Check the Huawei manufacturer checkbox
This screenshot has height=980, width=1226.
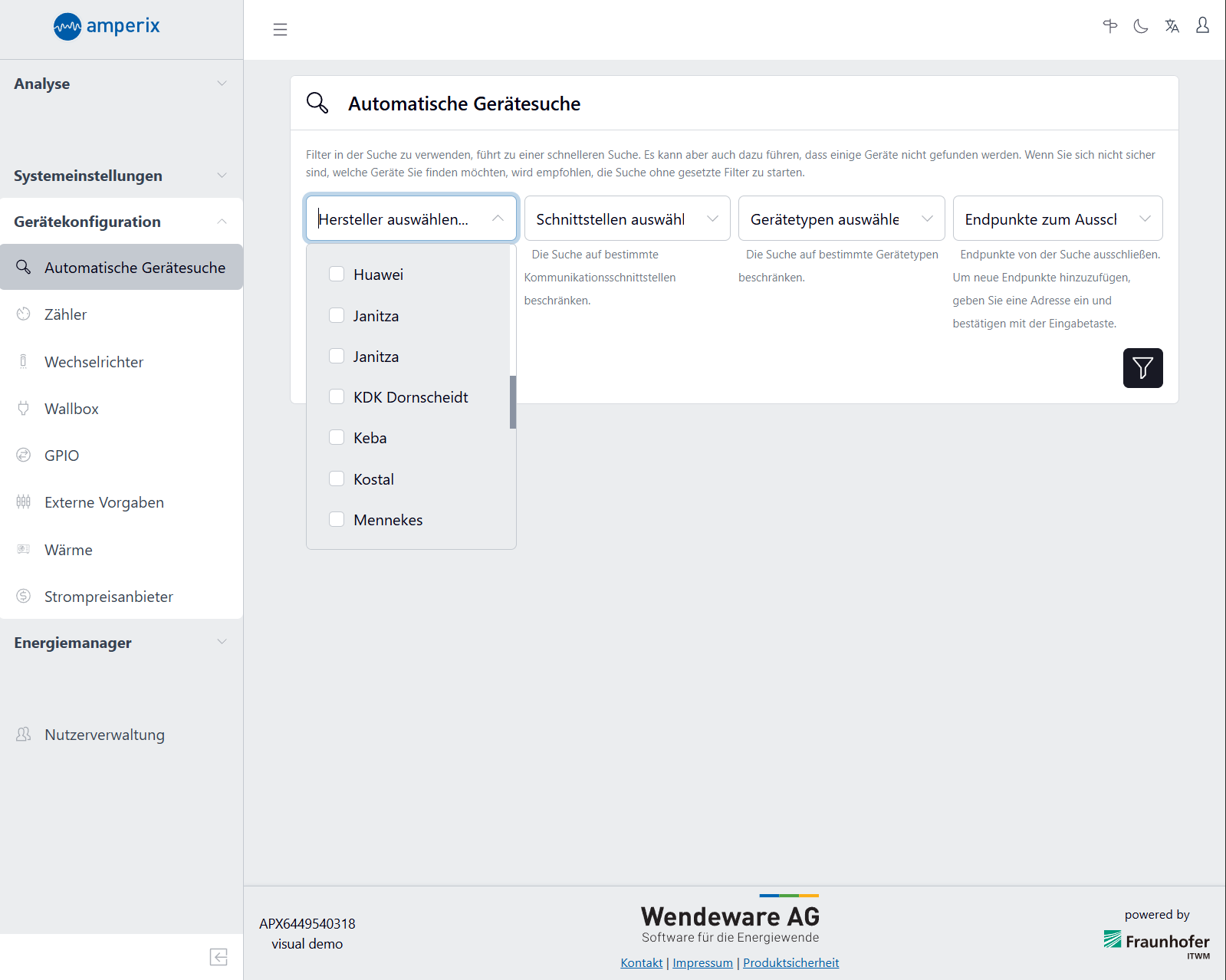coord(337,275)
